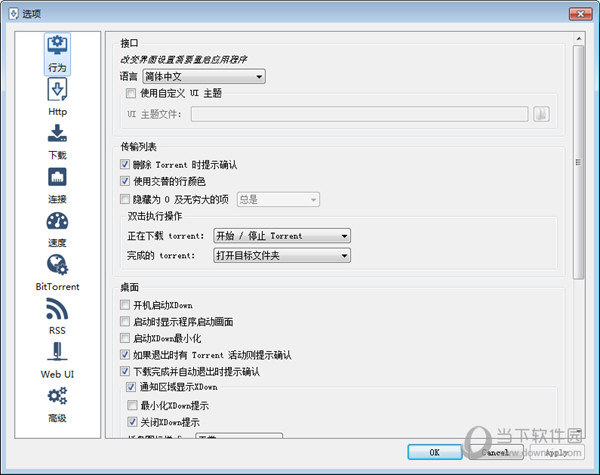600x475 pixels.
Task: Open 正在下载 torrent action dropdown
Action: (x=282, y=236)
